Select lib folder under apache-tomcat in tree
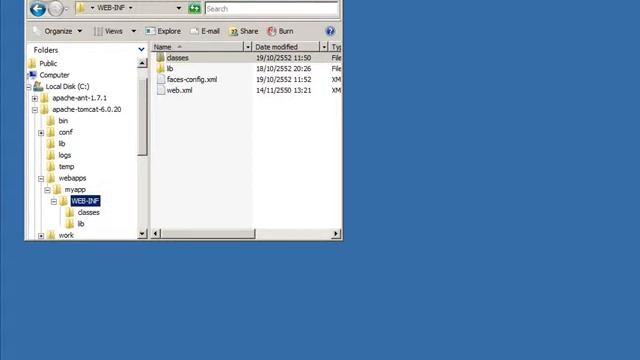640x360 pixels. [x=62, y=144]
